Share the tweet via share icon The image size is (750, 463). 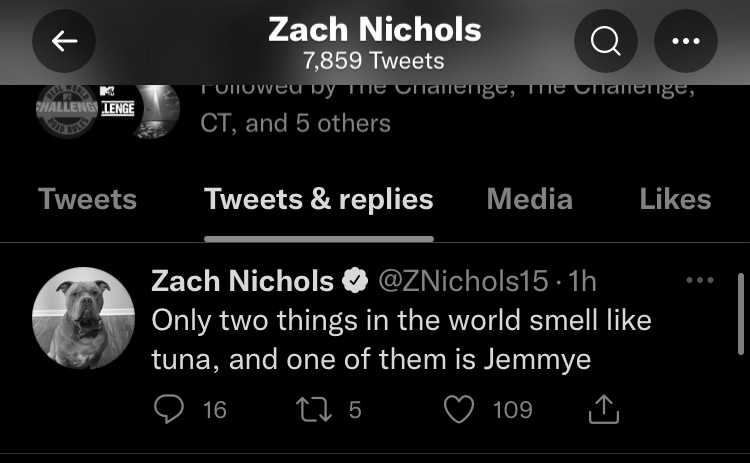point(604,409)
